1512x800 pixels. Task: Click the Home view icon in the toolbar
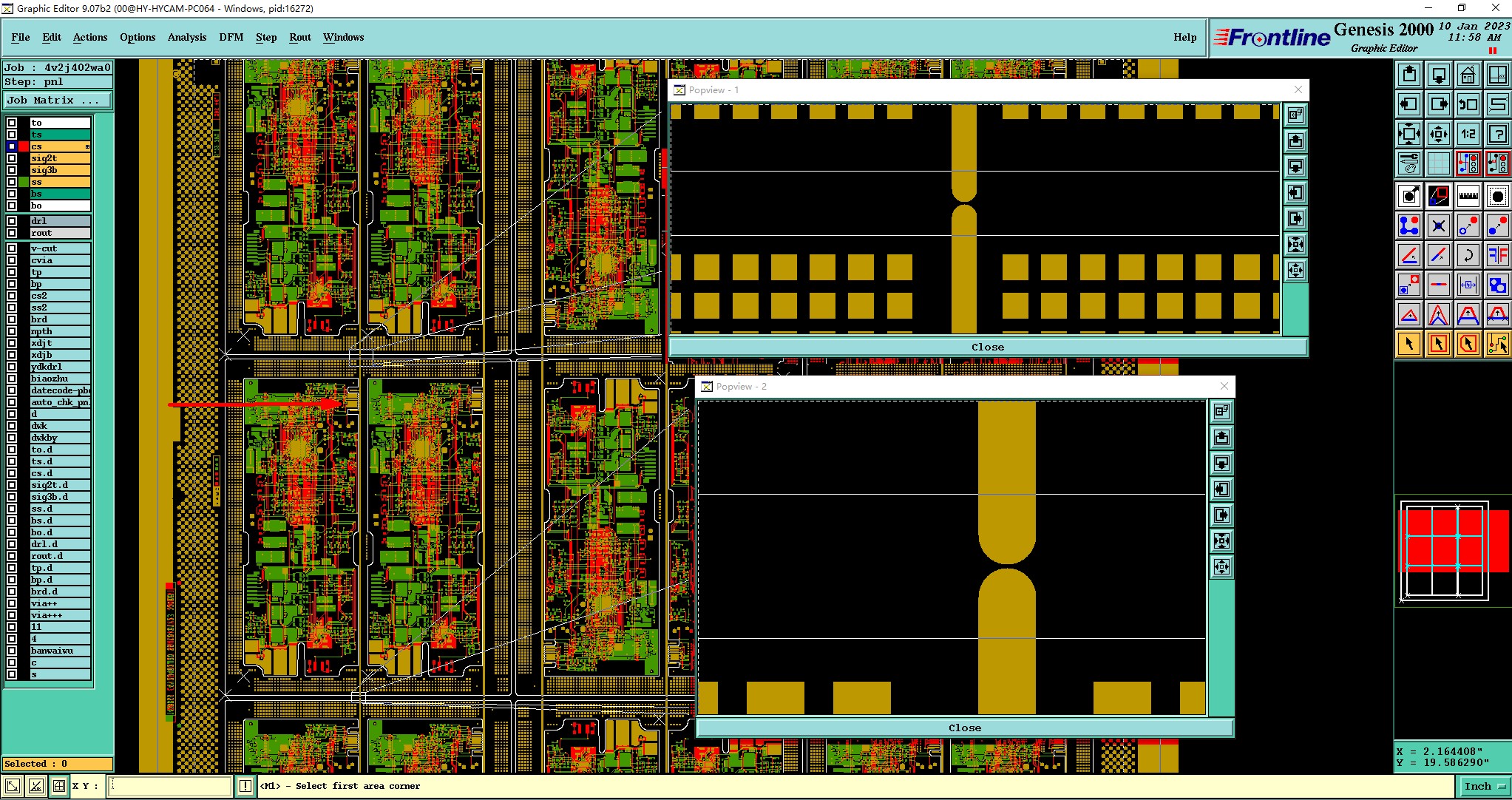click(1468, 75)
